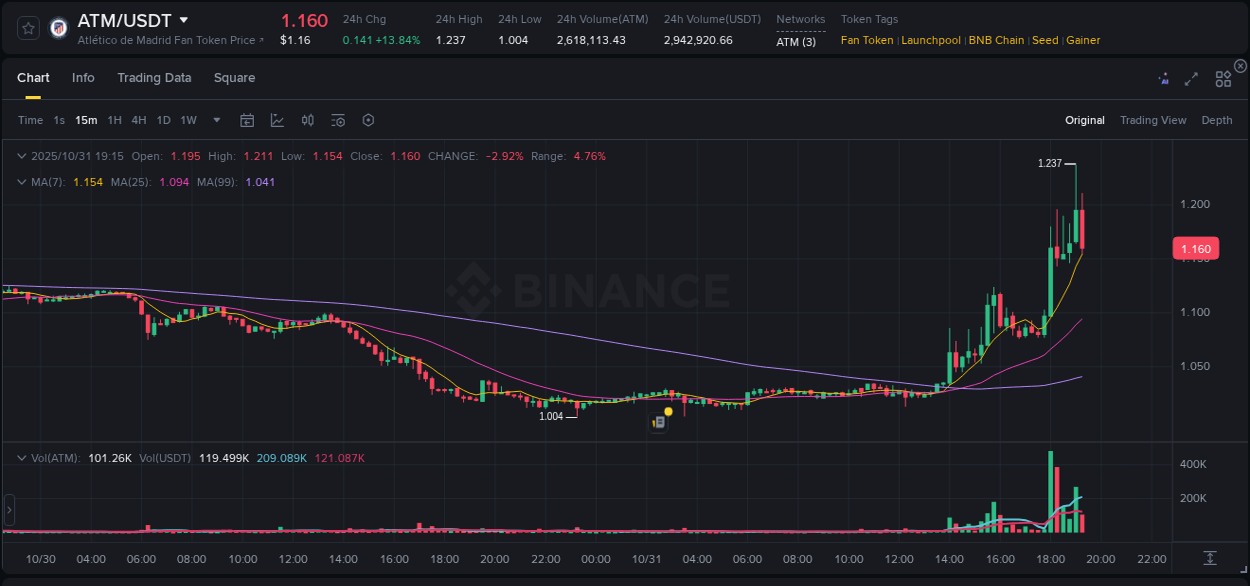Viewport: 1250px width, 586px height.
Task: Open the extra timeframe intervals dropdown
Action: point(215,120)
